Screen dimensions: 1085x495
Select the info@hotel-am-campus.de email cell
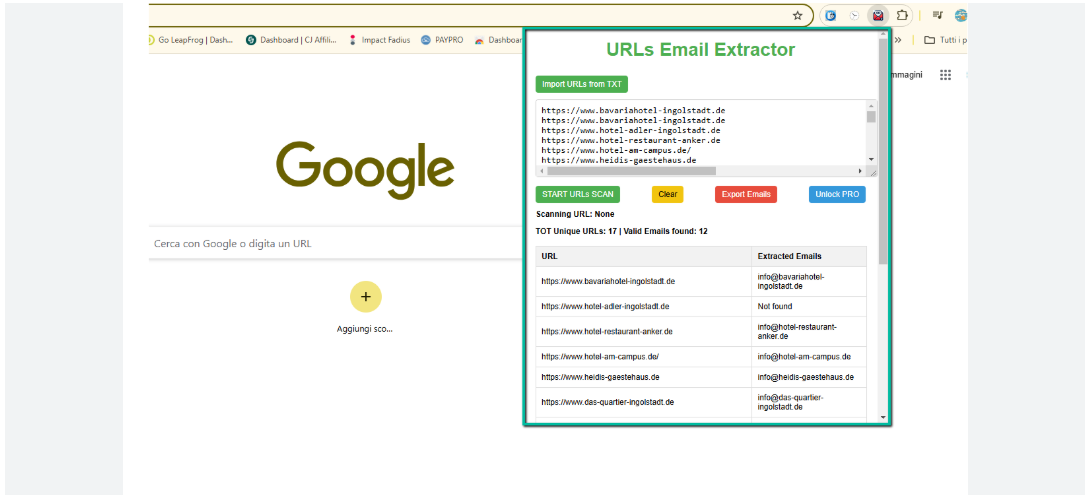(x=809, y=357)
